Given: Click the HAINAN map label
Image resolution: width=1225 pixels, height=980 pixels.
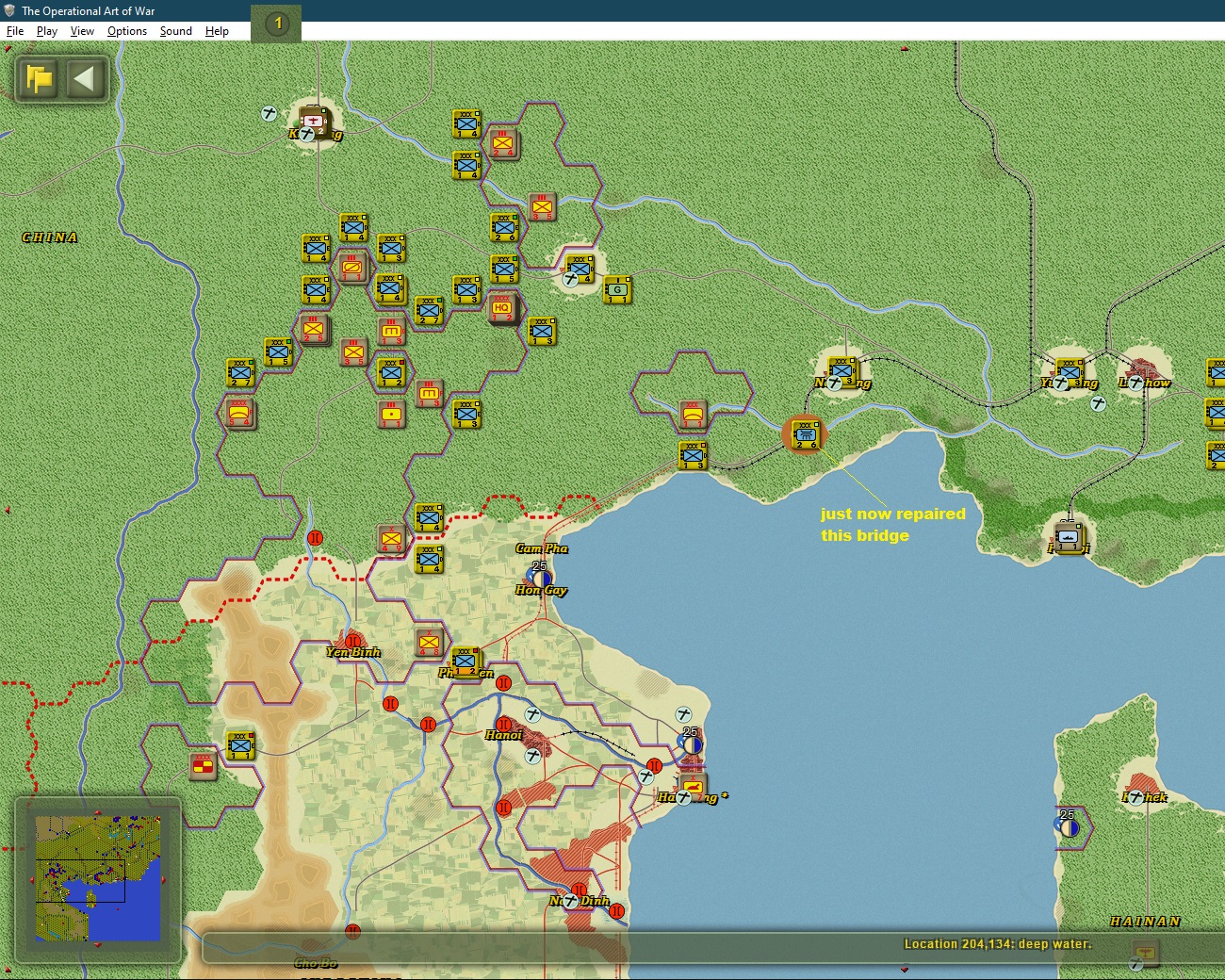Looking at the screenshot, I should tap(1145, 922).
